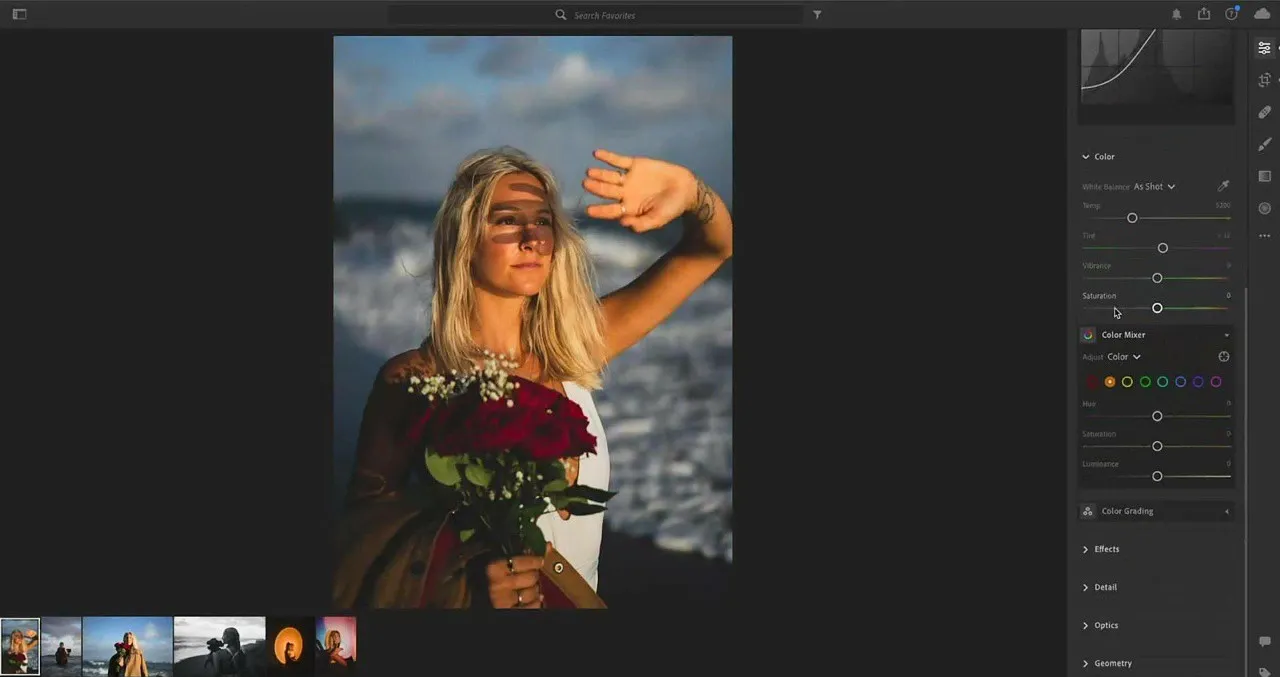Select the red color circle in Color Mixer
Image resolution: width=1280 pixels, height=677 pixels.
pyautogui.click(x=1092, y=382)
